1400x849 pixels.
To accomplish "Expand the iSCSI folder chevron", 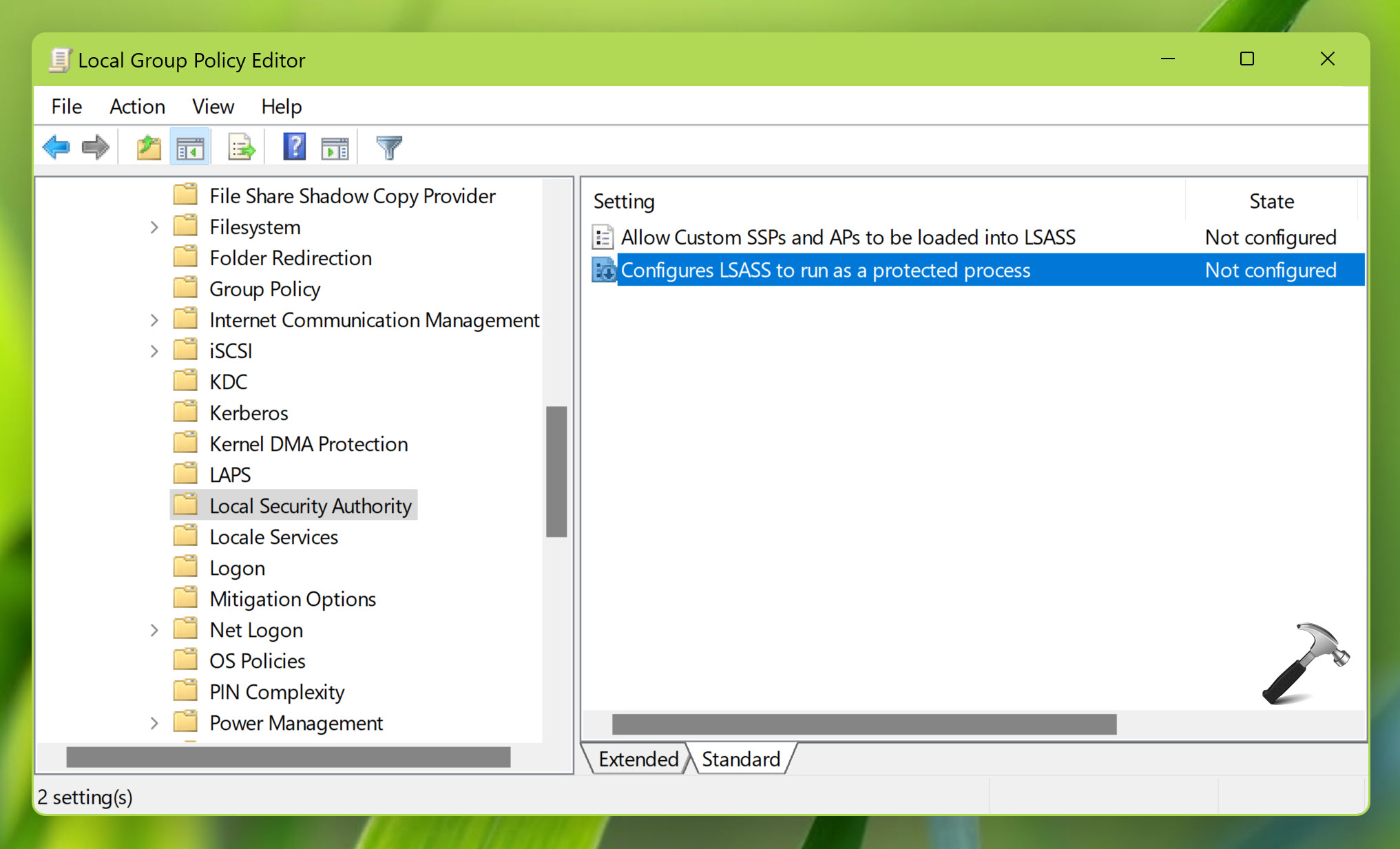I will (154, 351).
